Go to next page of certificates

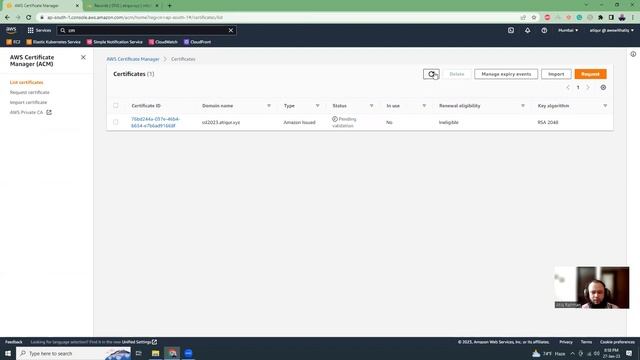[588, 87]
